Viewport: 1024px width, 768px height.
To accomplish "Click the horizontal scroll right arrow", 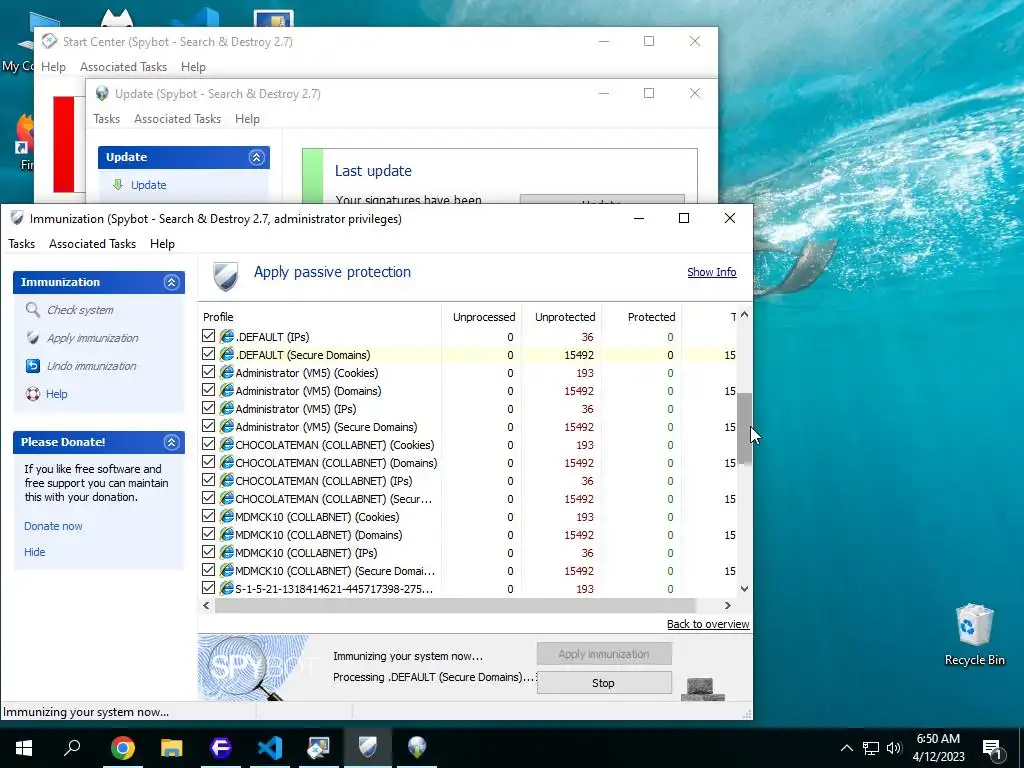I will click(728, 605).
